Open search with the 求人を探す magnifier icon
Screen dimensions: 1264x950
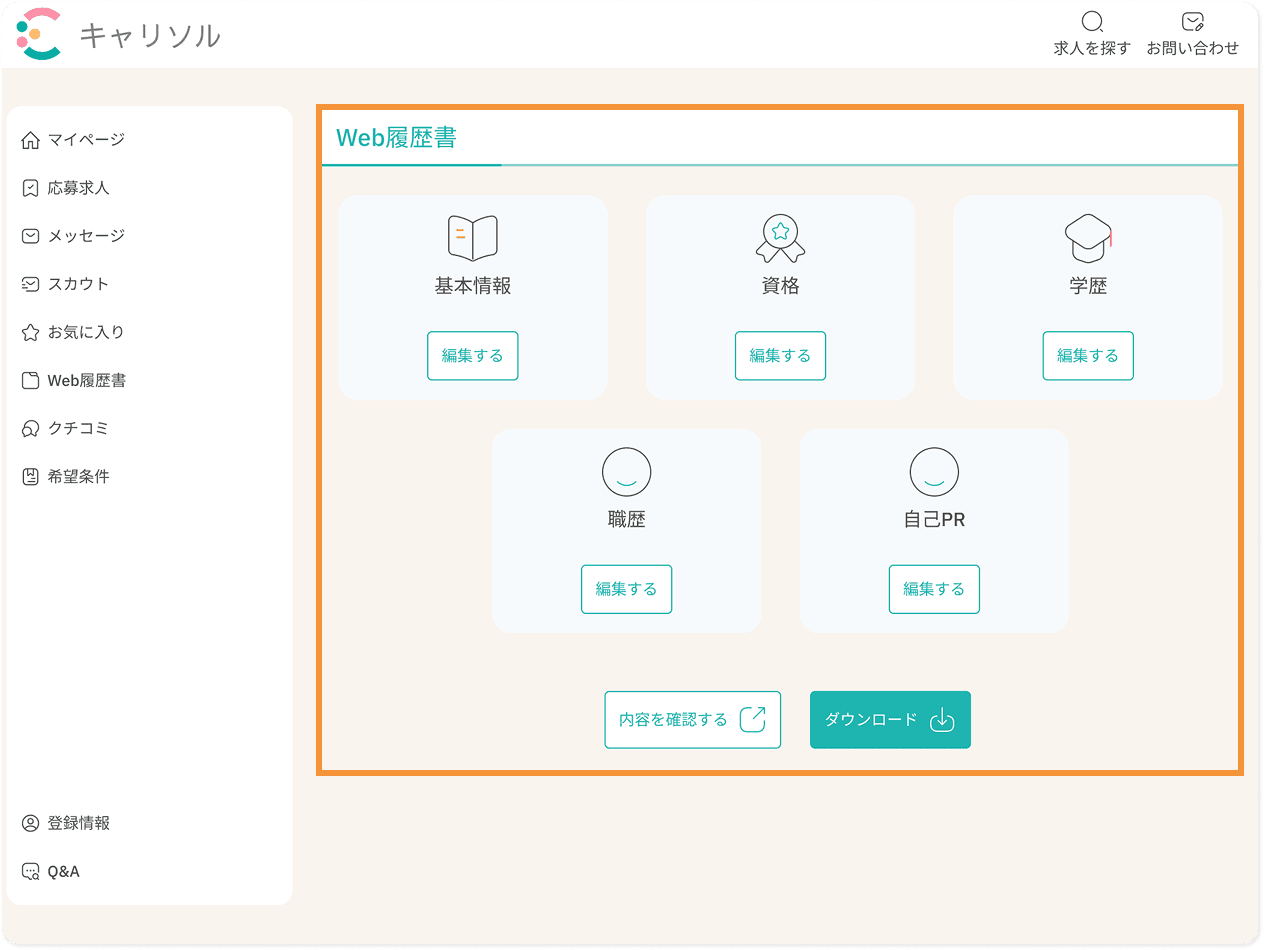pos(1092,21)
